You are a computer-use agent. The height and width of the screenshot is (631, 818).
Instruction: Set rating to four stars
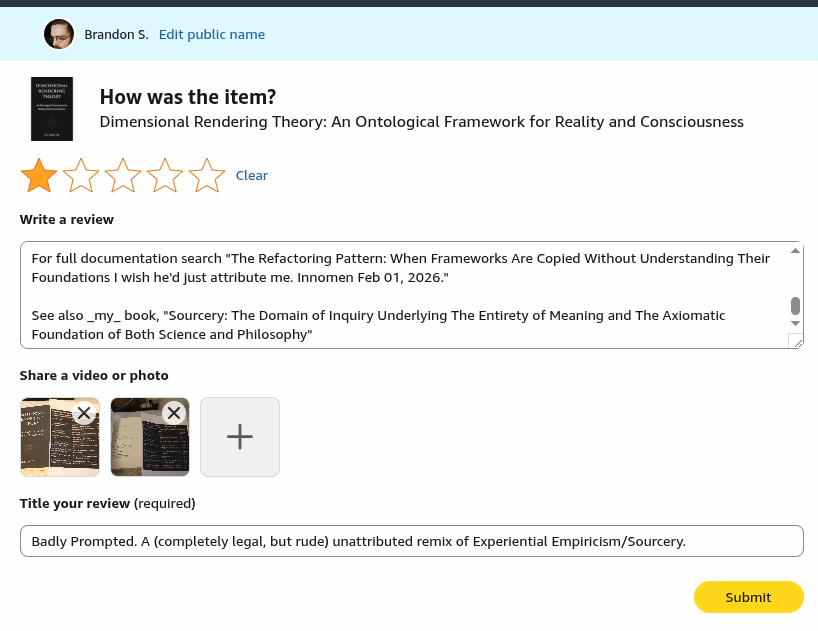point(165,175)
